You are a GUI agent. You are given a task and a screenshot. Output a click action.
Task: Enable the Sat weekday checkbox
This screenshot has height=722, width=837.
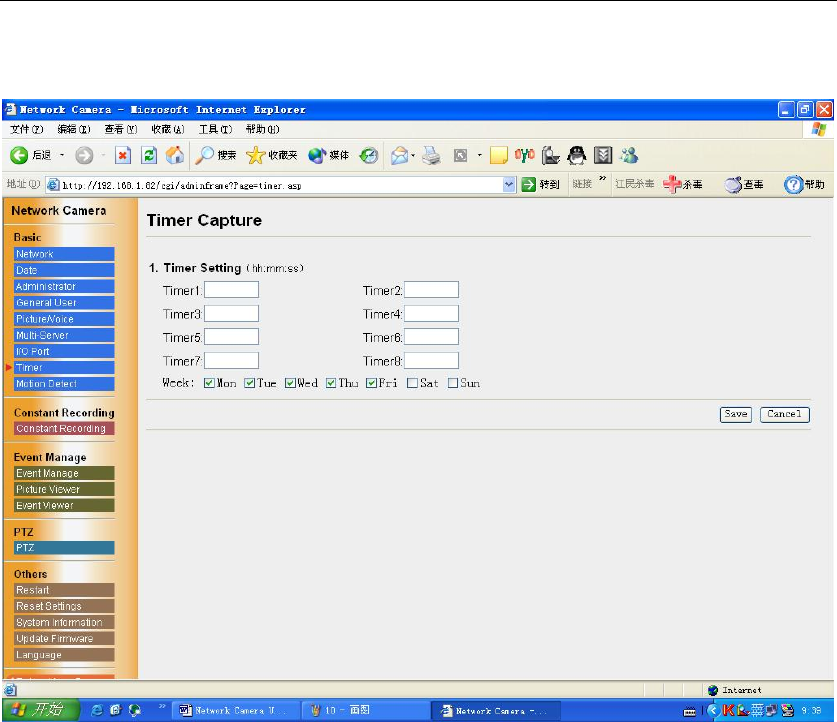pyautogui.click(x=412, y=383)
